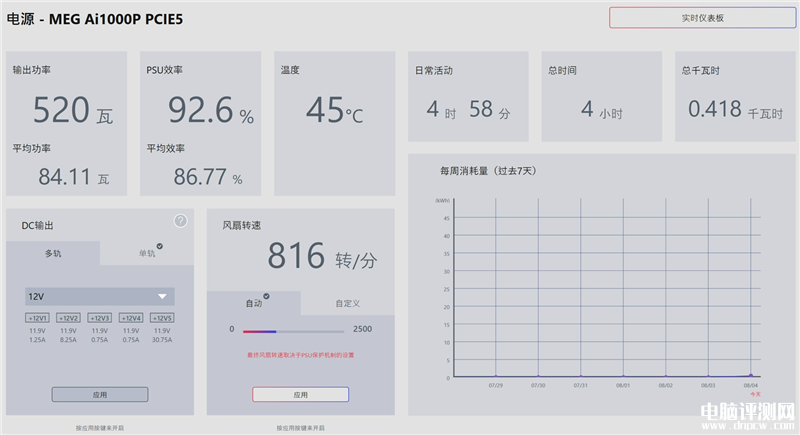The width and height of the screenshot is (800, 435).
Task: Click the 电源 - MEG Ai1000P PCIE5 page title
Action: (x=95, y=19)
